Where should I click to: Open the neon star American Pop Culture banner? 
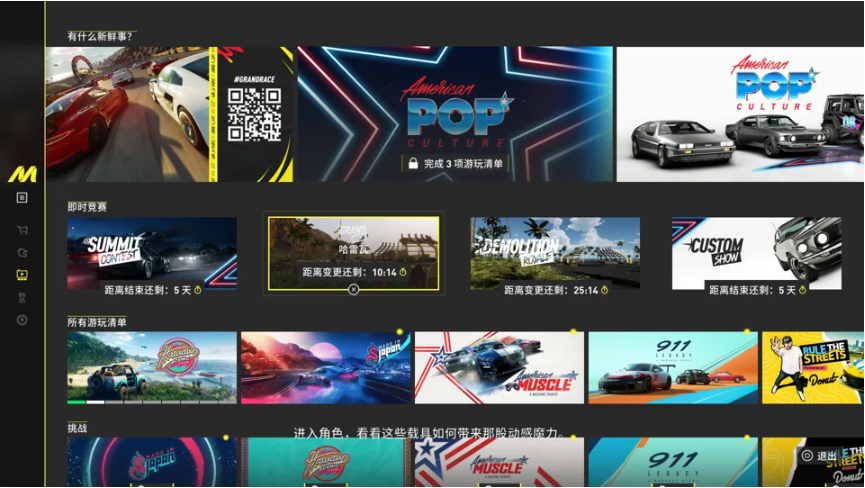coord(455,114)
